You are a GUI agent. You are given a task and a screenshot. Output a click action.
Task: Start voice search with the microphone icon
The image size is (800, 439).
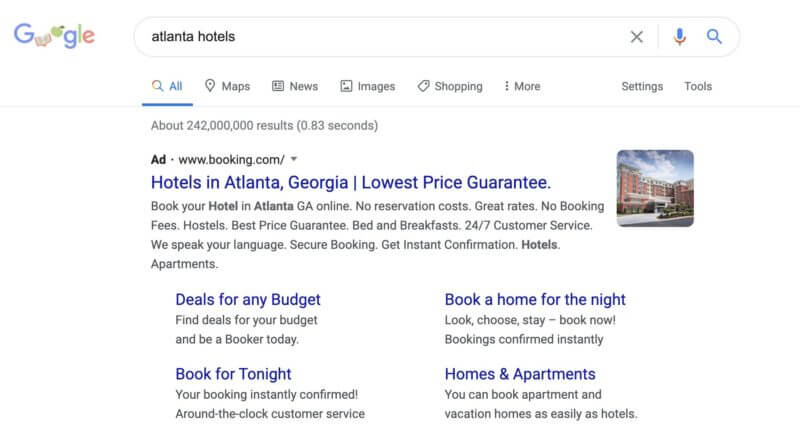680,37
